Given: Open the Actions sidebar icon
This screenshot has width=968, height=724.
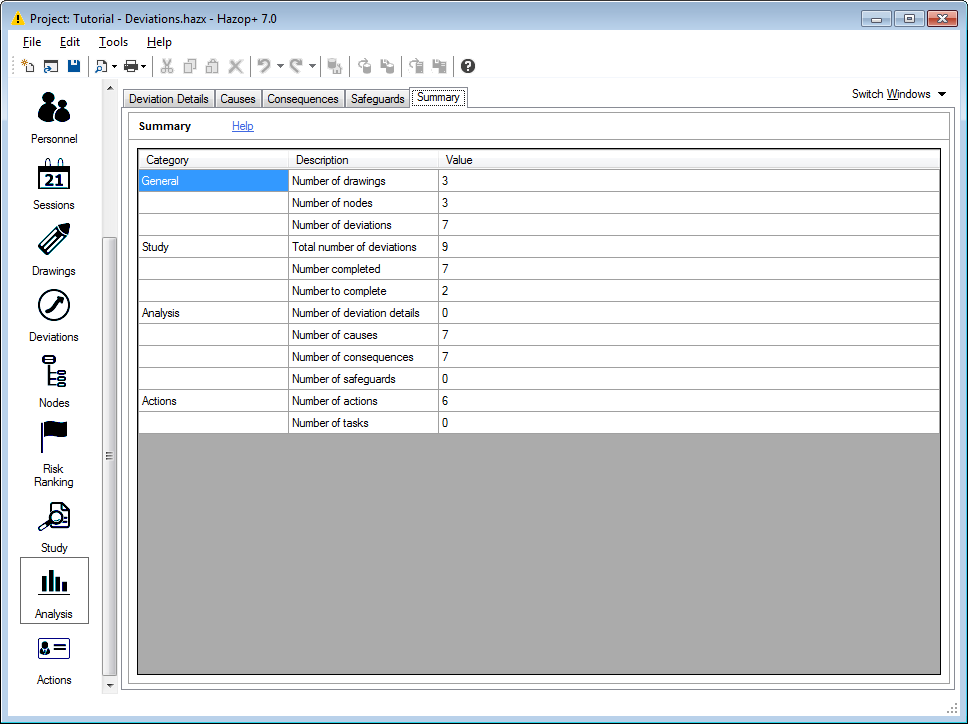Looking at the screenshot, I should point(54,650).
